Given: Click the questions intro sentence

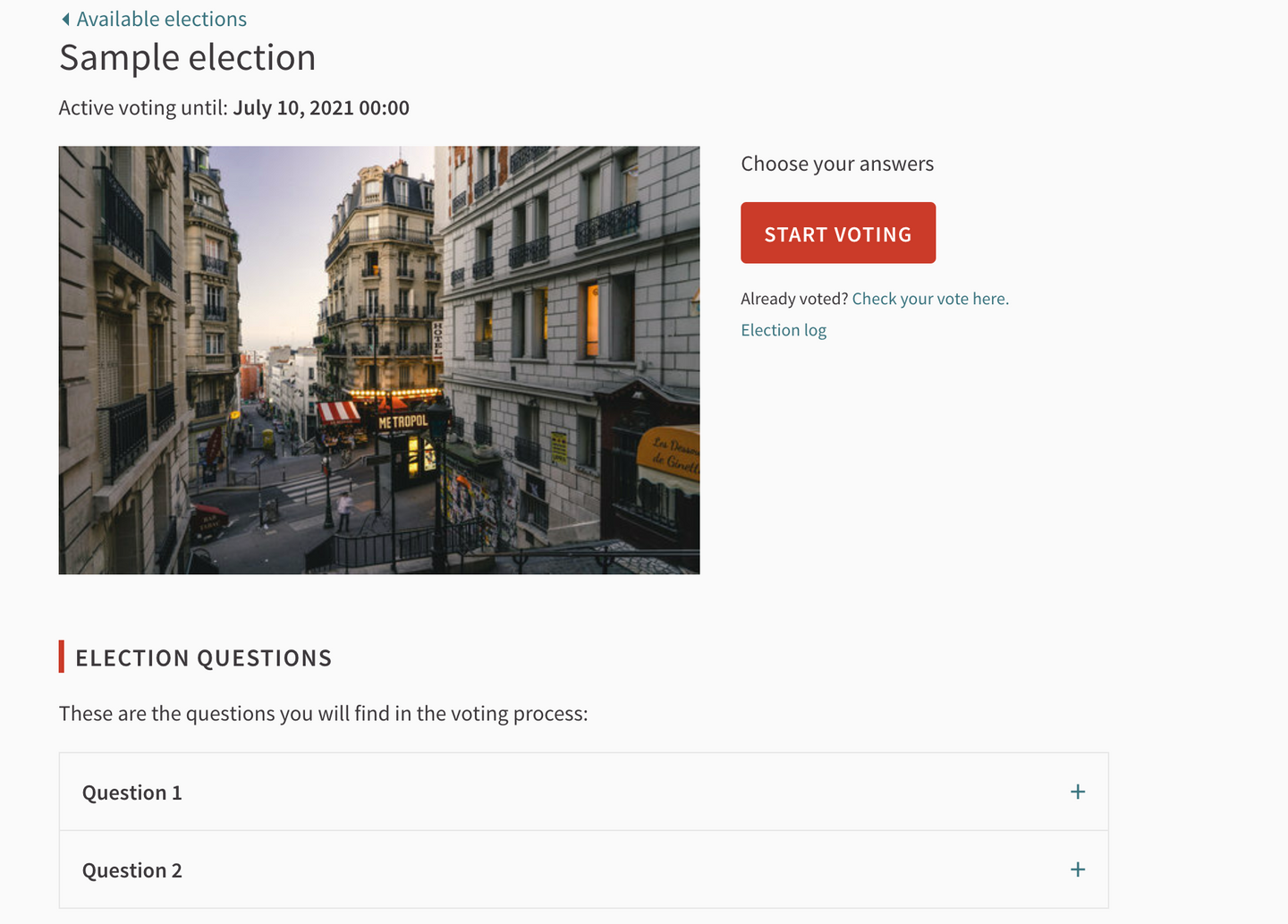Looking at the screenshot, I should [324, 714].
